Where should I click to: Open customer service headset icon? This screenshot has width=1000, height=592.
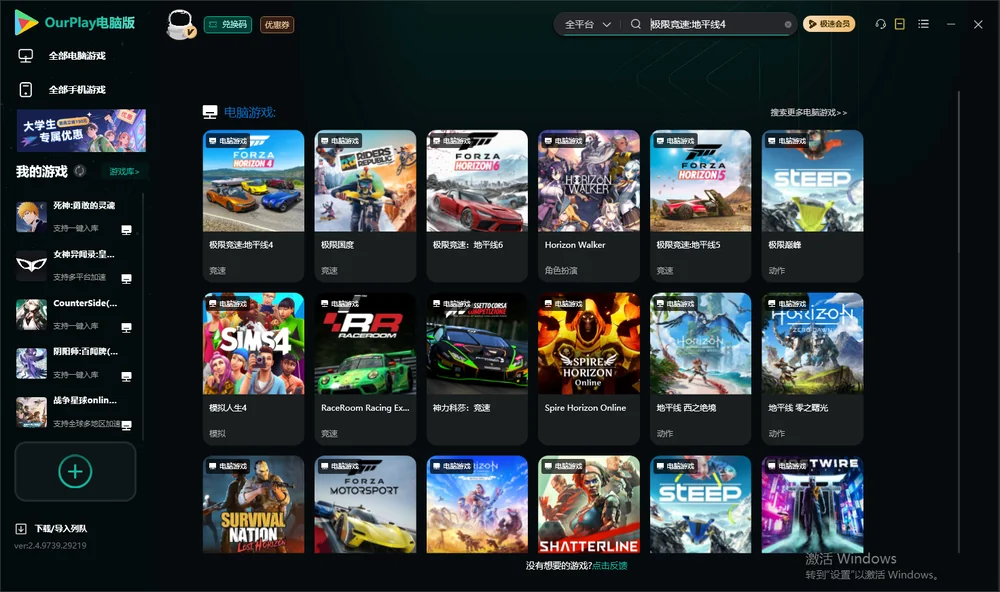click(x=880, y=24)
